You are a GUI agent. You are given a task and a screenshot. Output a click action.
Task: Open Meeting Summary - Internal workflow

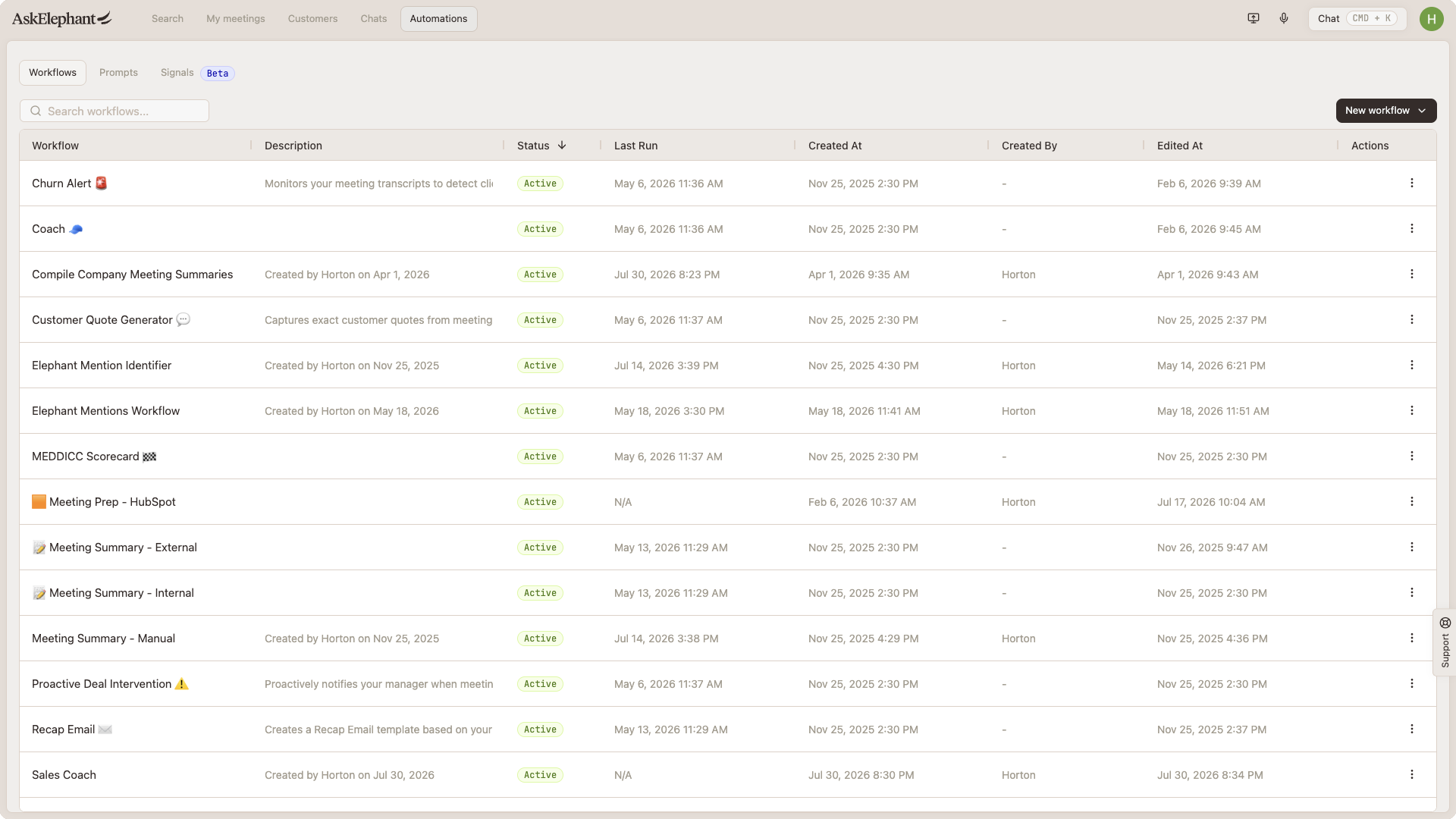(x=113, y=593)
